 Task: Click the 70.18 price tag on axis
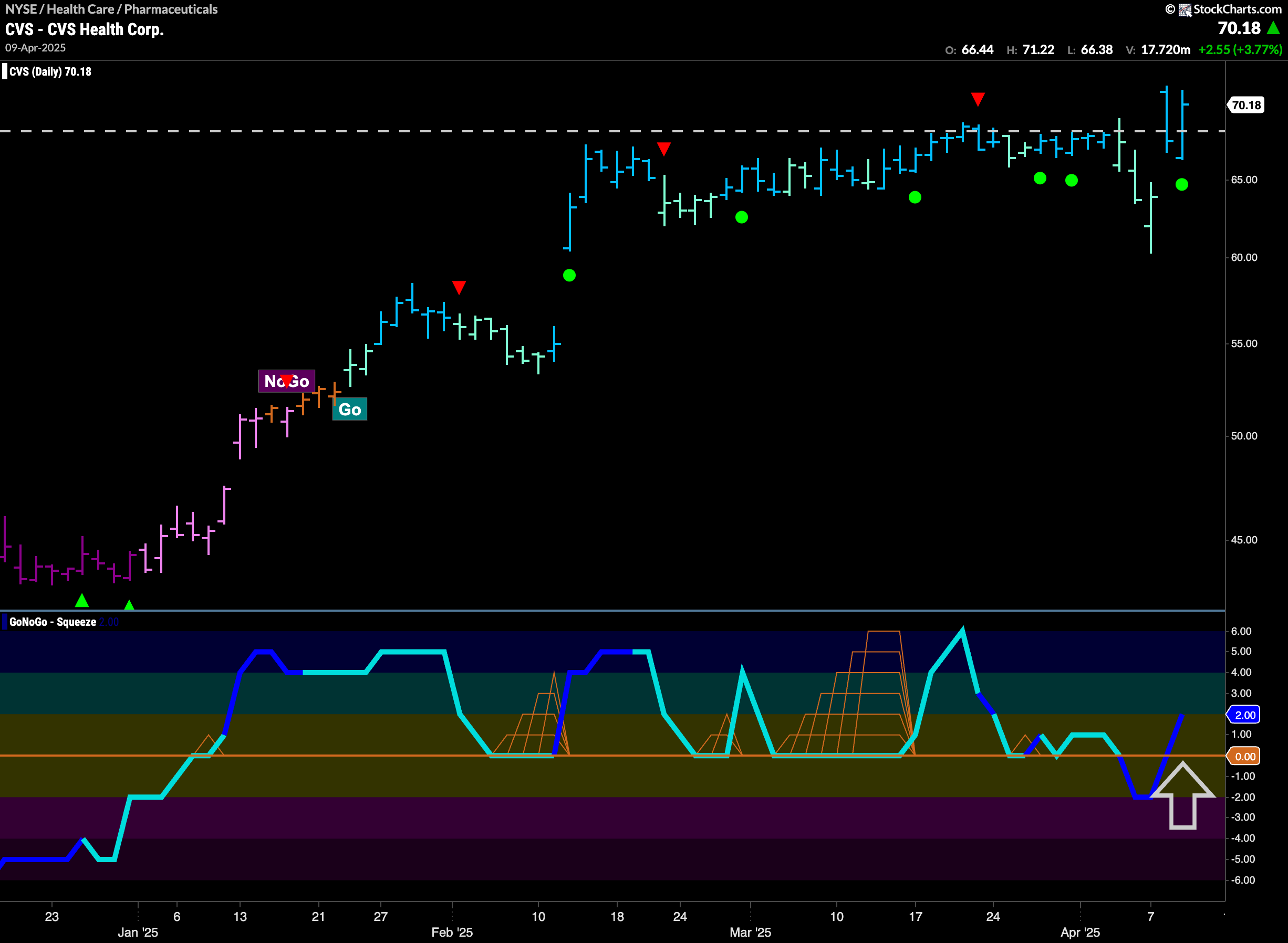pos(1246,105)
